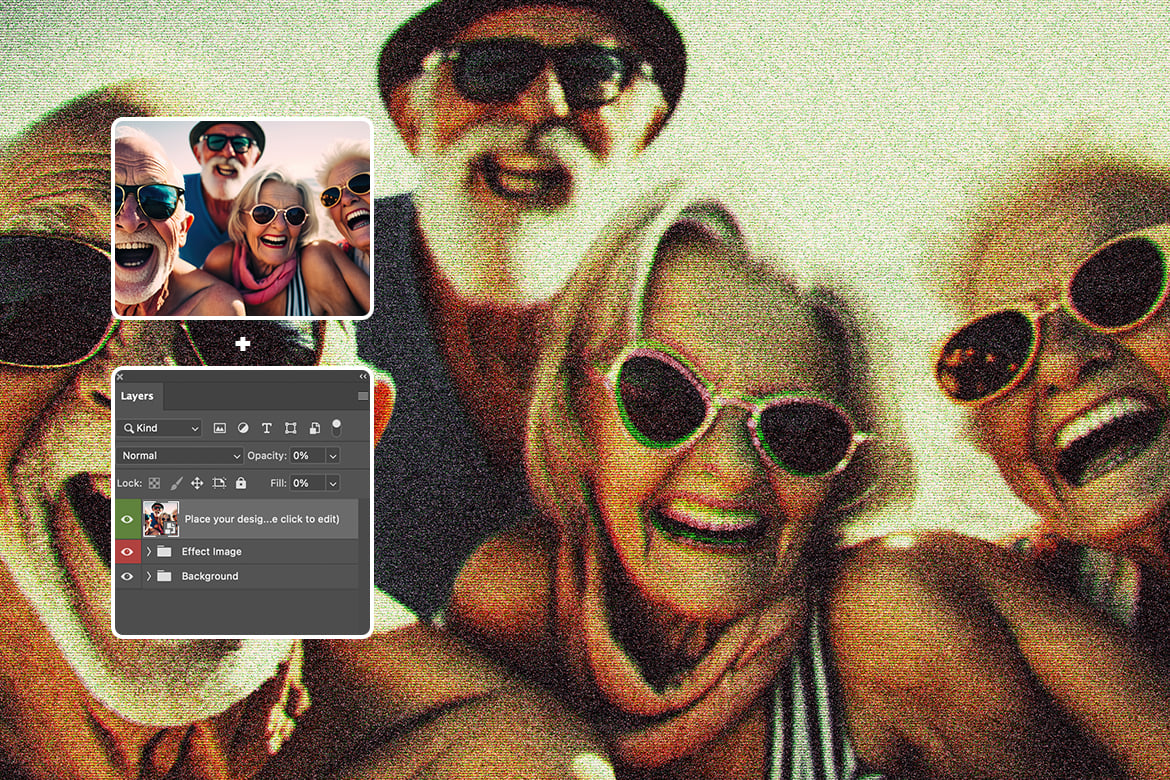The height and width of the screenshot is (780, 1170).
Task: Select the smart object layer thumbnail
Action: [160, 519]
